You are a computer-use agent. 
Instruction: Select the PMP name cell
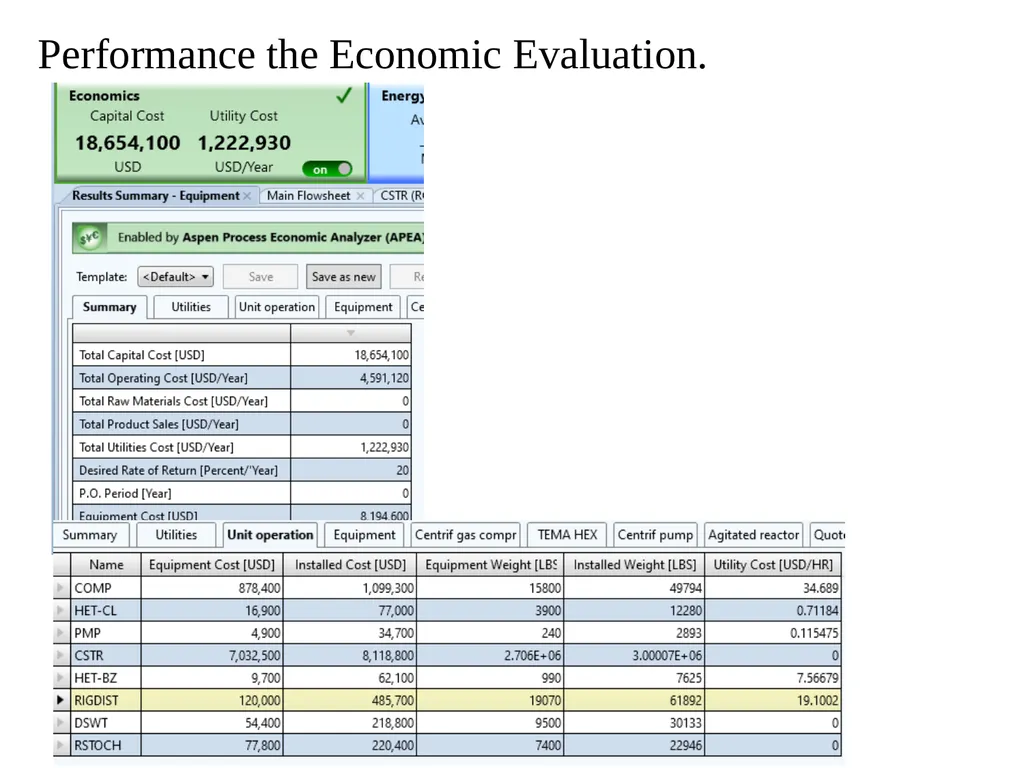point(106,633)
